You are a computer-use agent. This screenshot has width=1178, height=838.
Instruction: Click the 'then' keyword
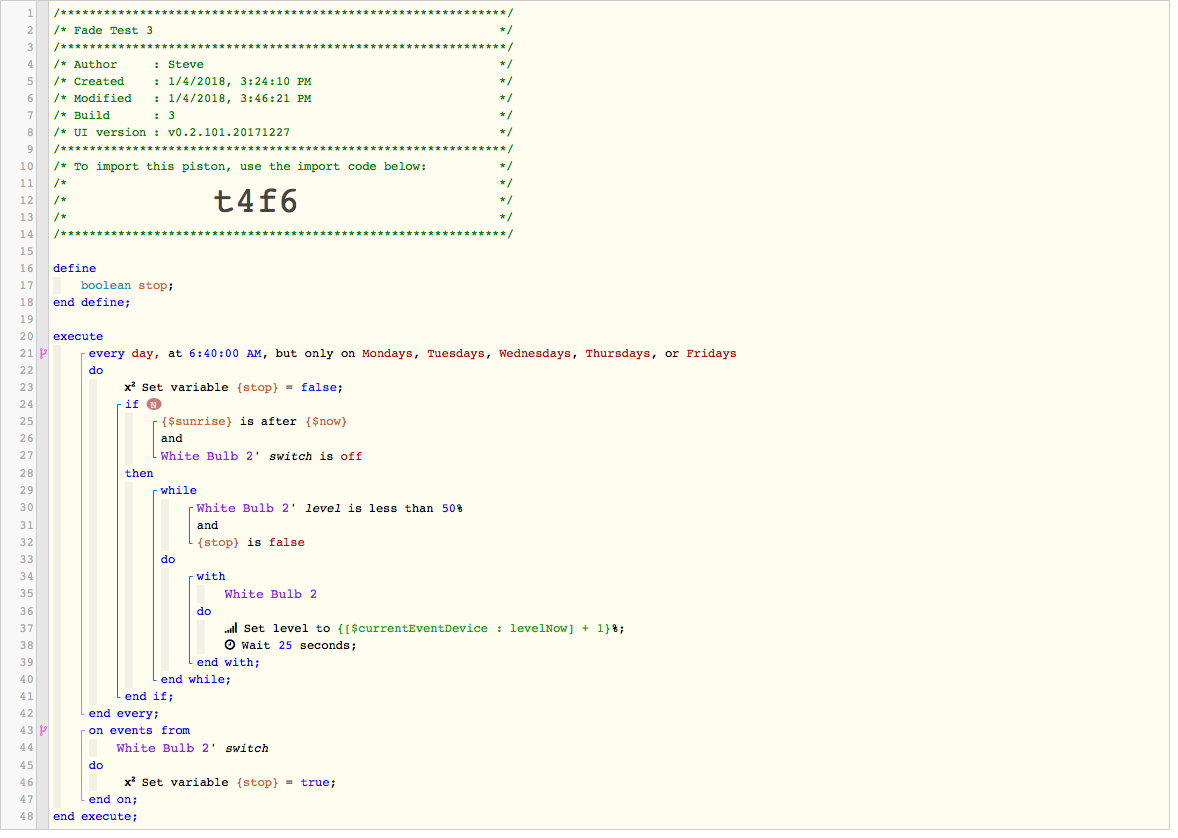pyautogui.click(x=139, y=473)
